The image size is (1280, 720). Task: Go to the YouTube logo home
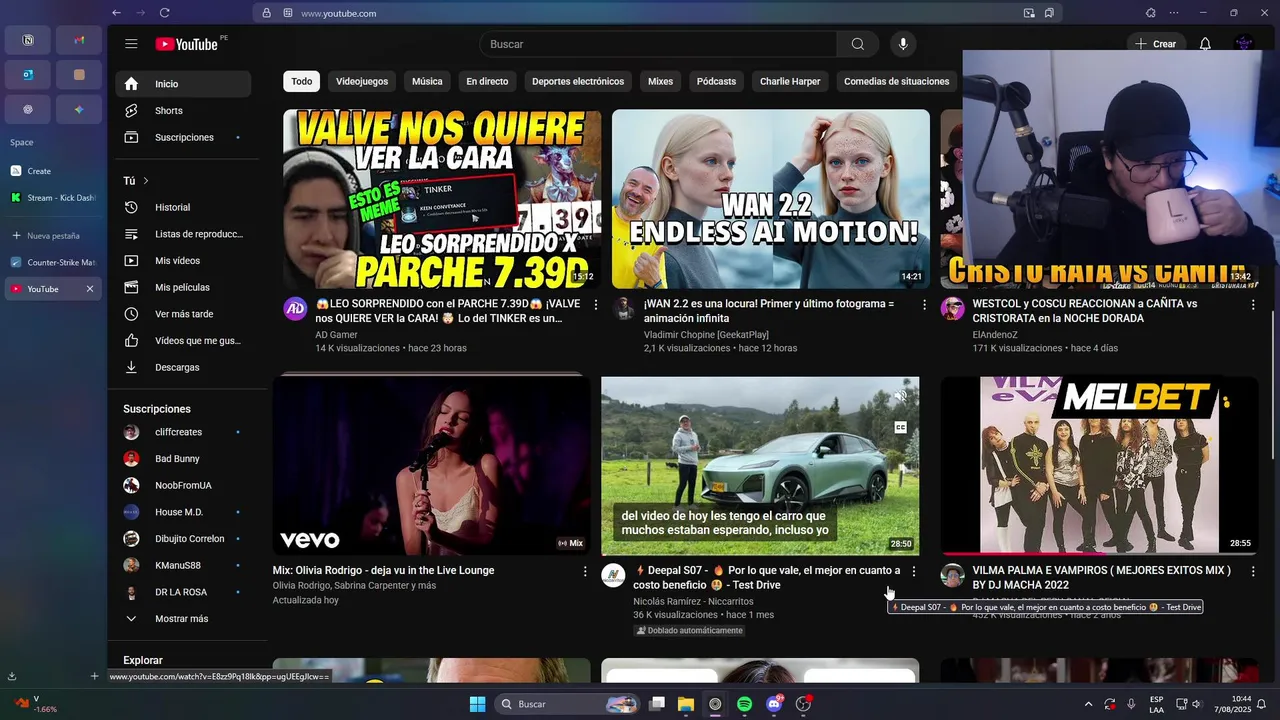pyautogui.click(x=187, y=44)
